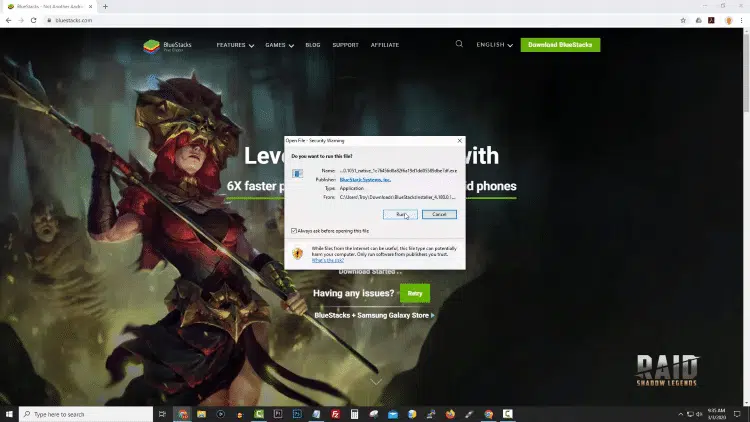This screenshot has height=422, width=750.
Task: Open the SUPPORT page
Action: 345,45
